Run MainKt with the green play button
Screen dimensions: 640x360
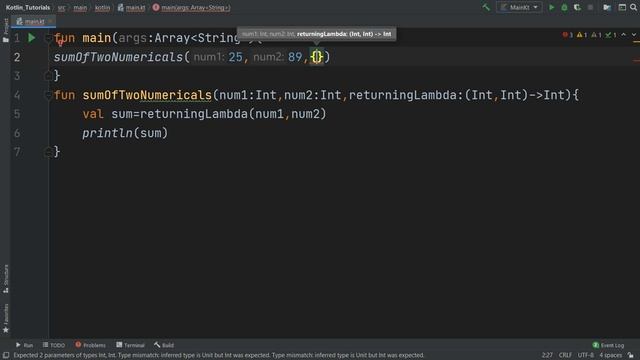coord(551,7)
